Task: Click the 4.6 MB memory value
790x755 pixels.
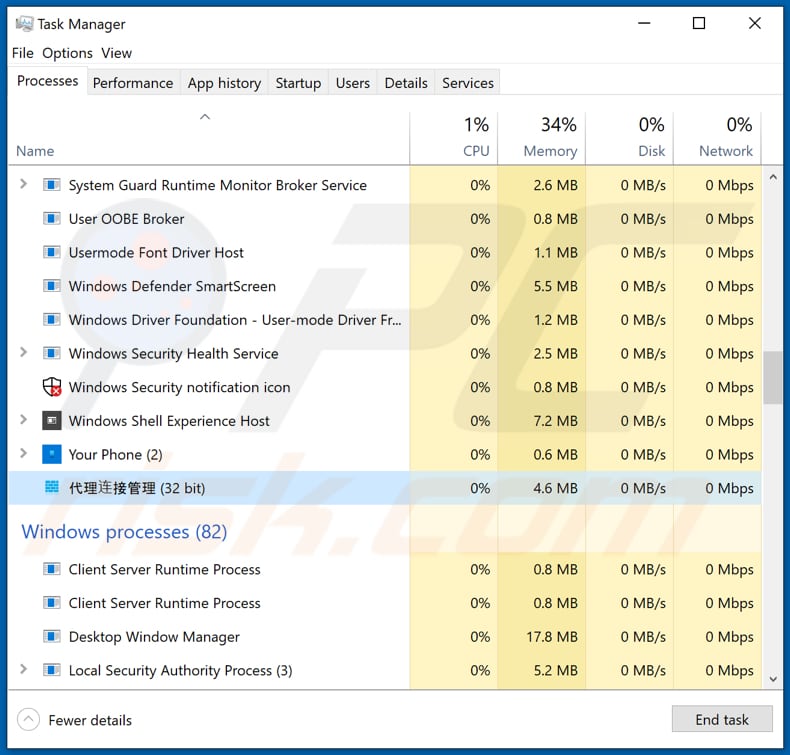Action: coord(555,488)
